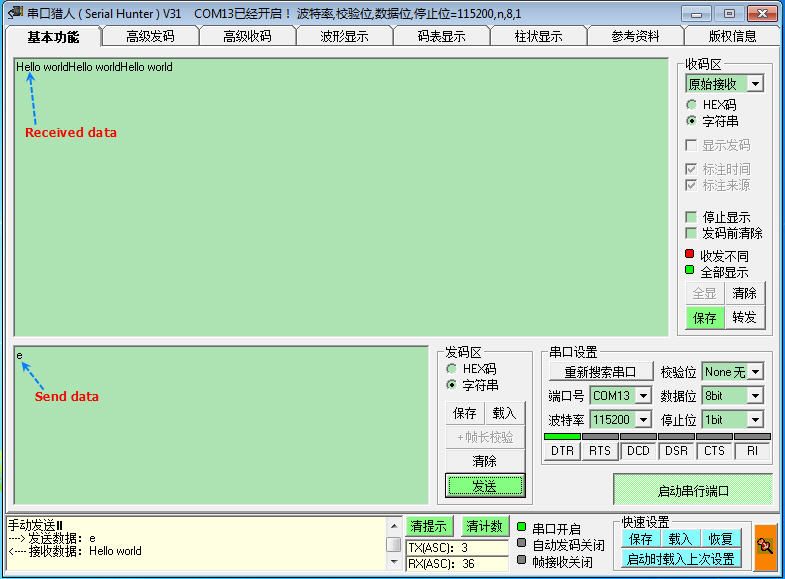Click the 帧接收关闭 status indicator
Image resolution: width=785 pixels, height=579 pixels.
(x=522, y=559)
